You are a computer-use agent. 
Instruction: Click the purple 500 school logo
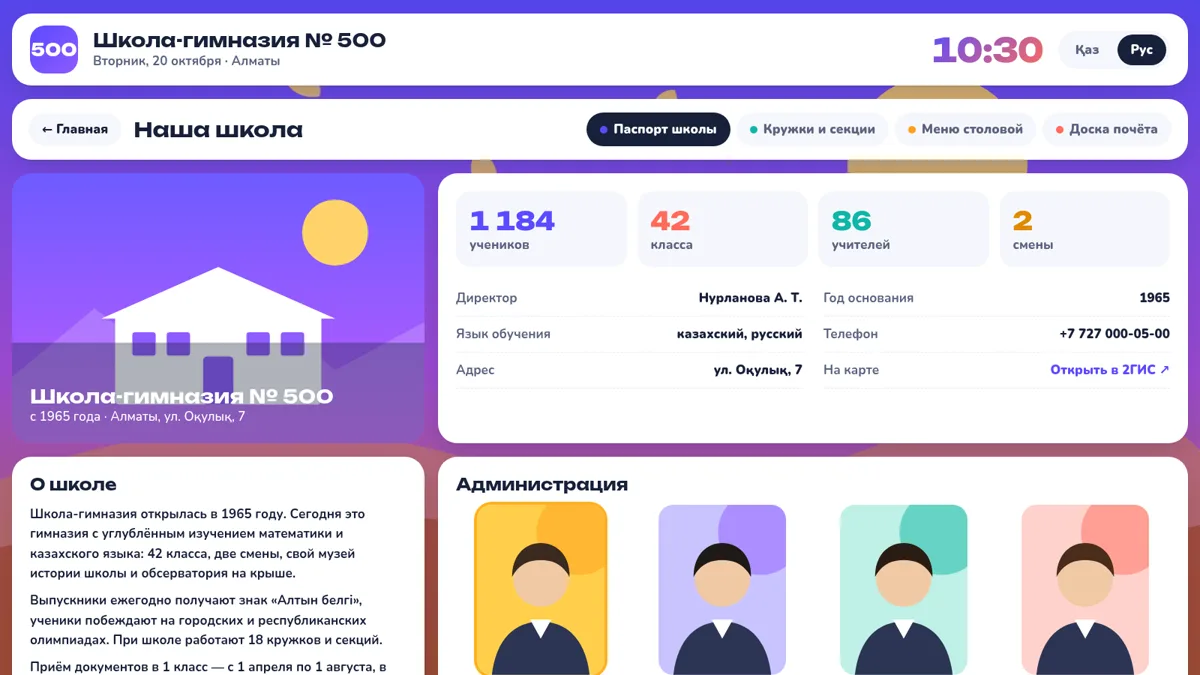[x=54, y=50]
